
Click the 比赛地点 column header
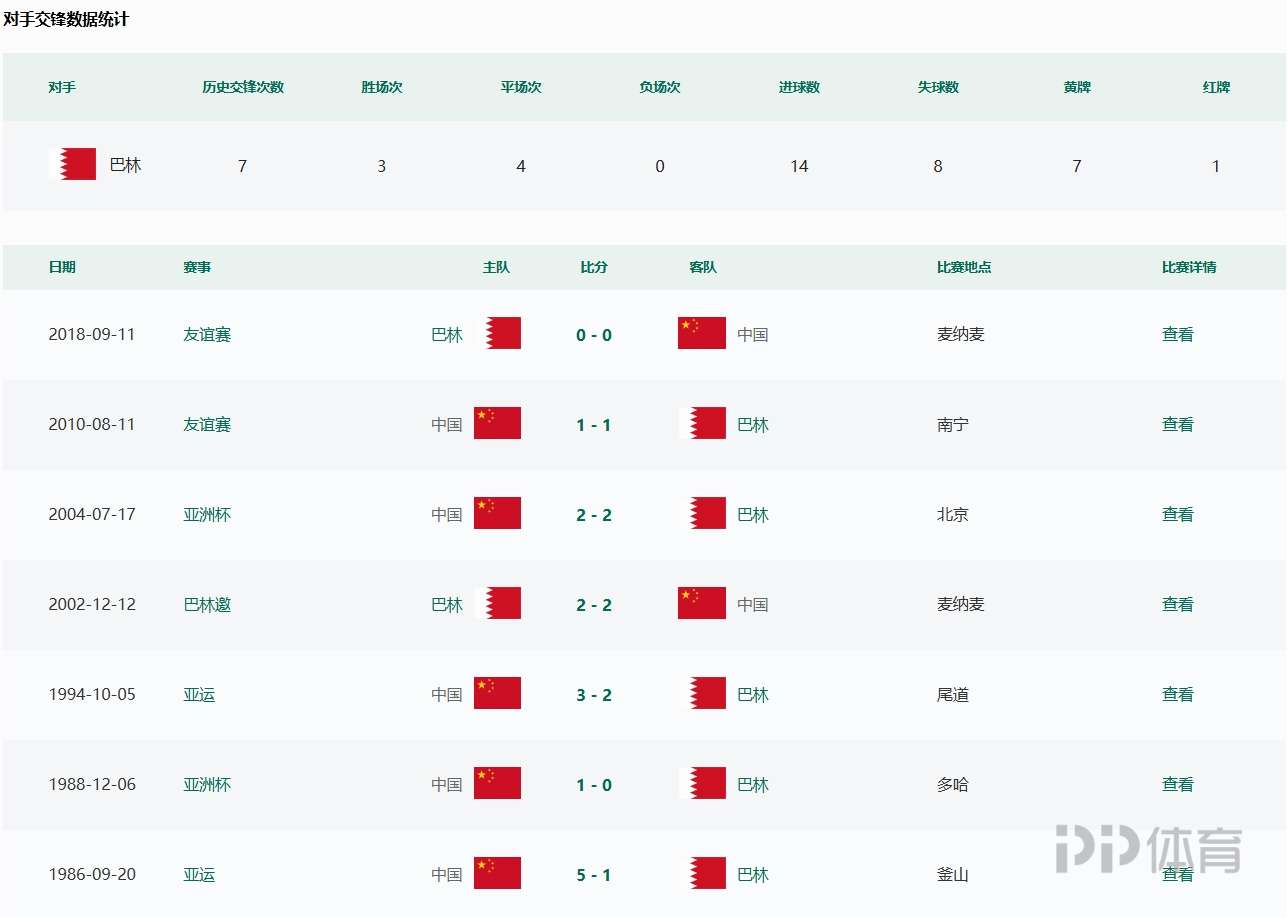tap(964, 267)
